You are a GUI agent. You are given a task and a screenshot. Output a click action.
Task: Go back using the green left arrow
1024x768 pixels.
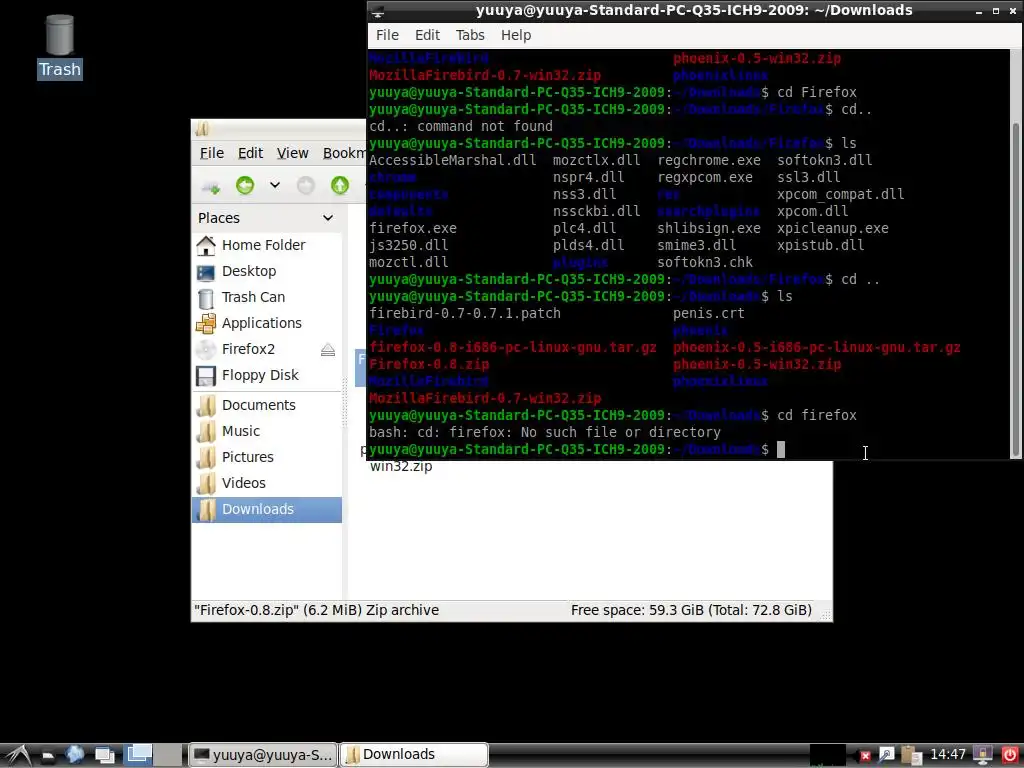245,185
